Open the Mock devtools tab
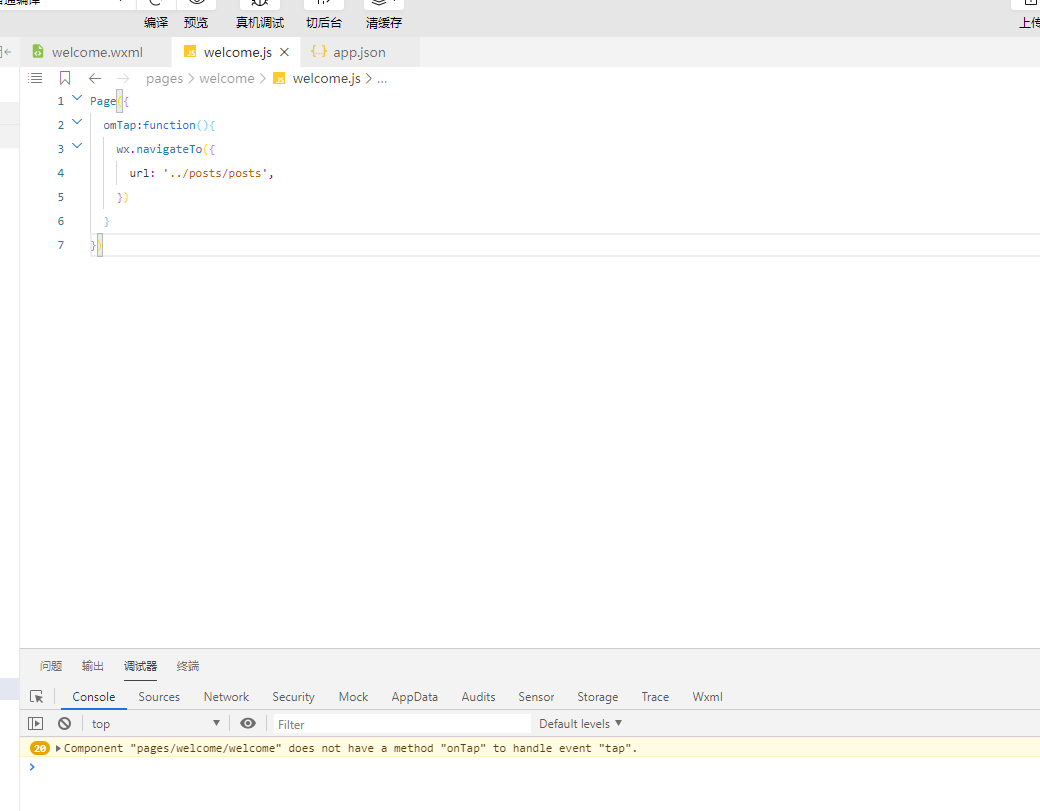The width and height of the screenshot is (1040, 811). 354,697
